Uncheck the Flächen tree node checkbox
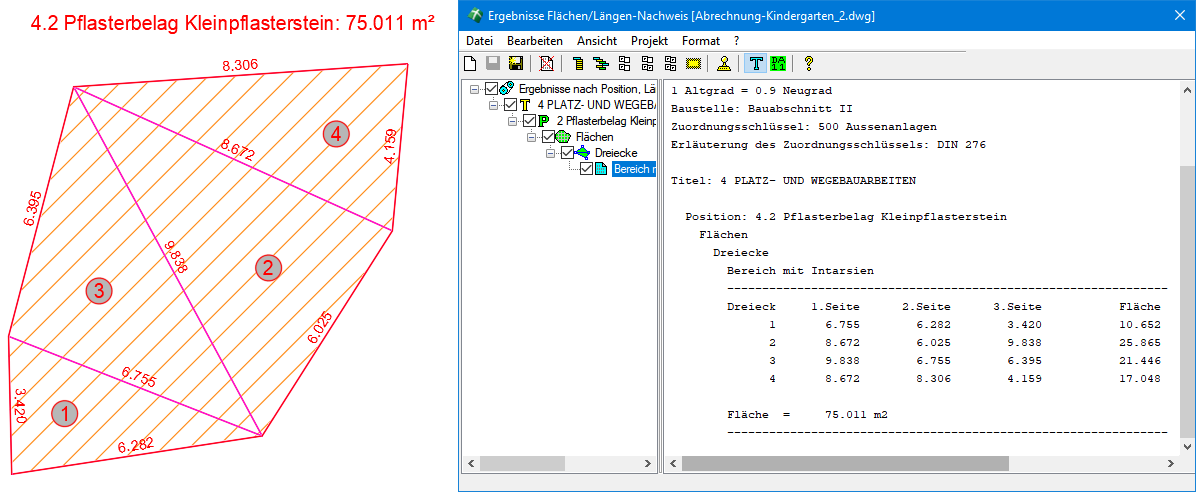This screenshot has width=1196, height=493. coord(549,137)
